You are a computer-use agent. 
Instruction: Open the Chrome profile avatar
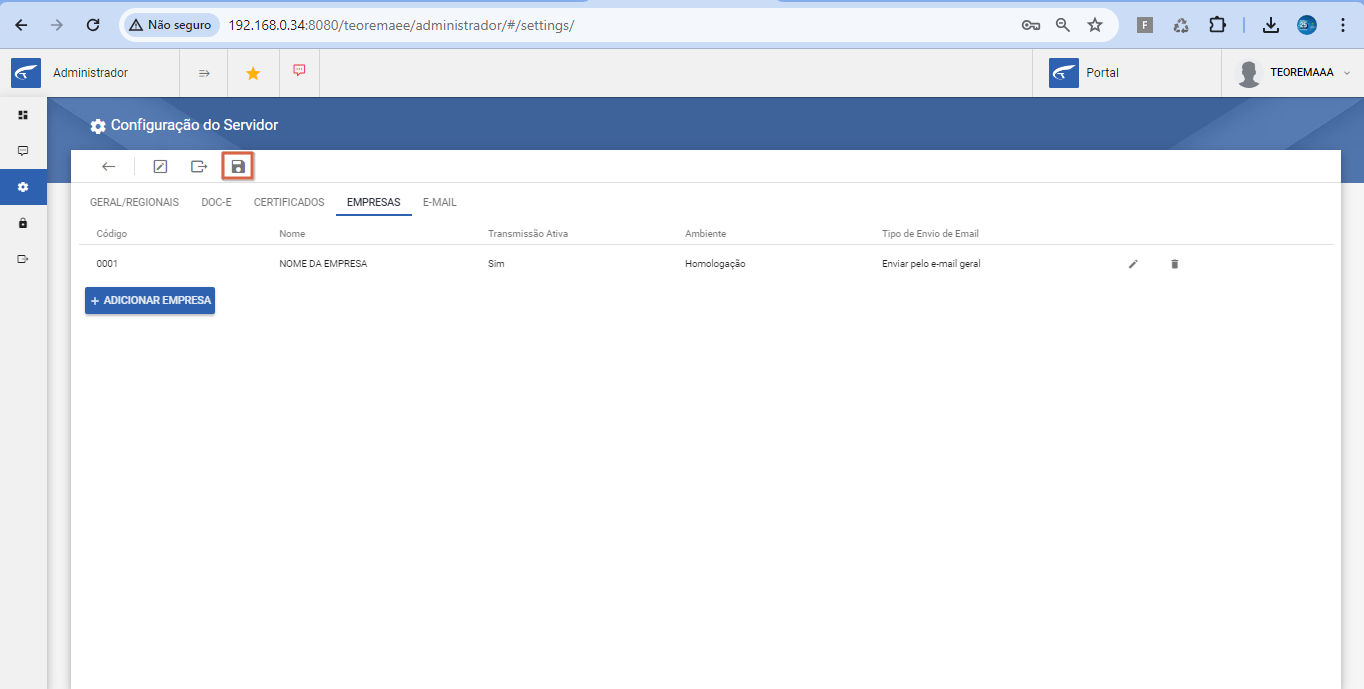[1307, 25]
